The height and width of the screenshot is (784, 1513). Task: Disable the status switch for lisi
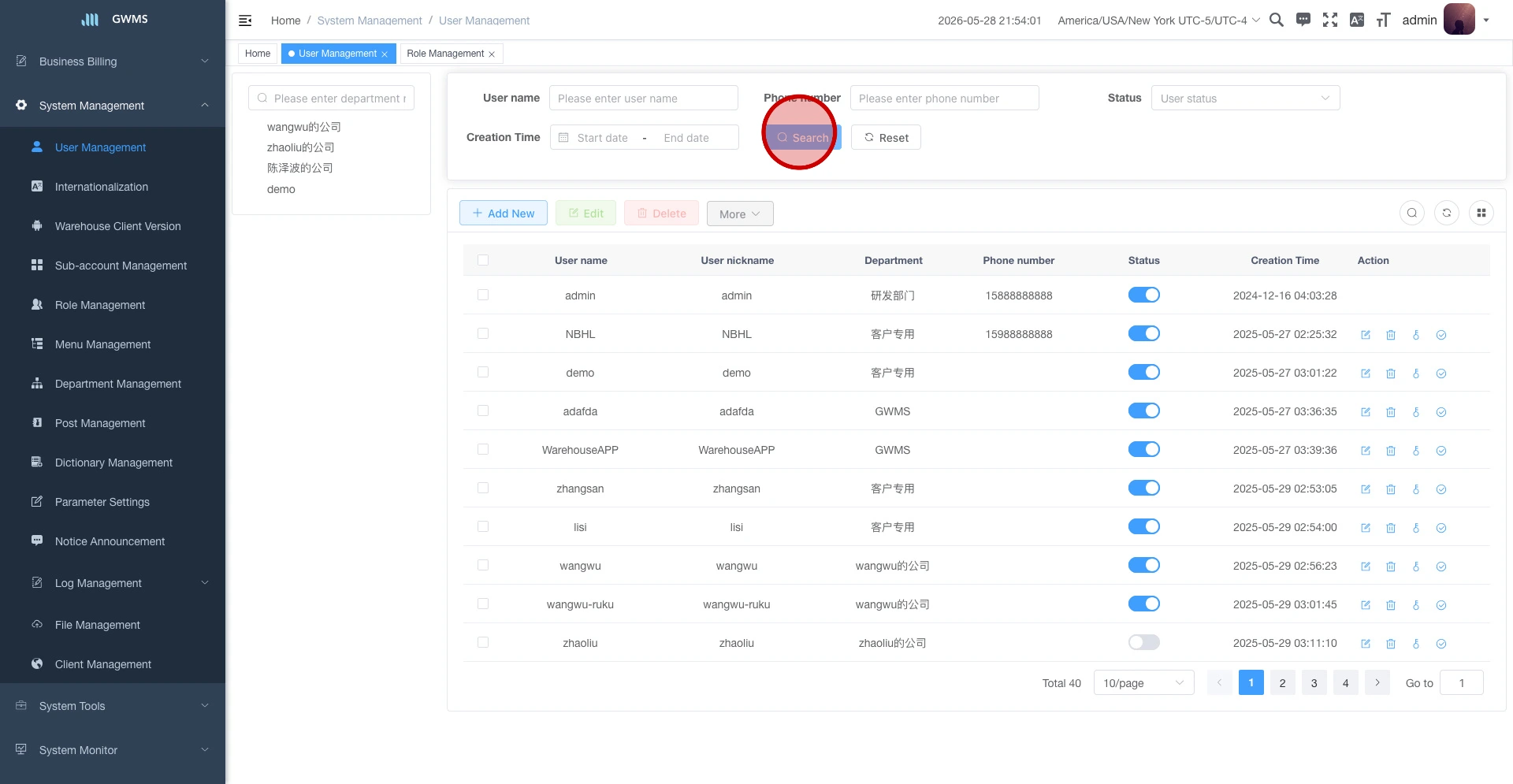click(1143, 526)
